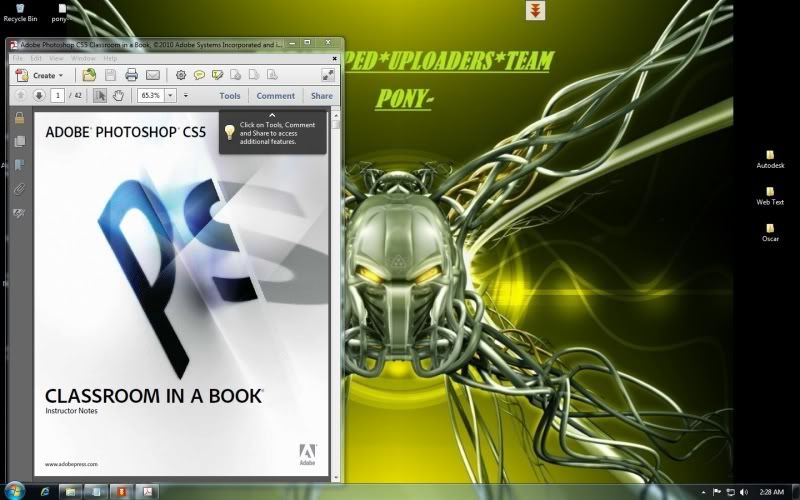Open page thumbnails panel in sidebar
800x500 pixels.
point(19,141)
